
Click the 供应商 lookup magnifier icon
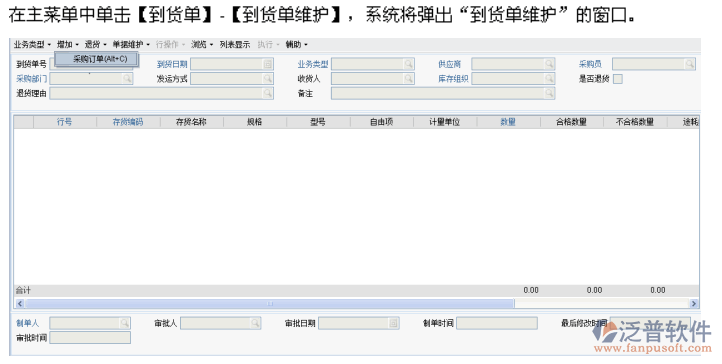tap(549, 64)
